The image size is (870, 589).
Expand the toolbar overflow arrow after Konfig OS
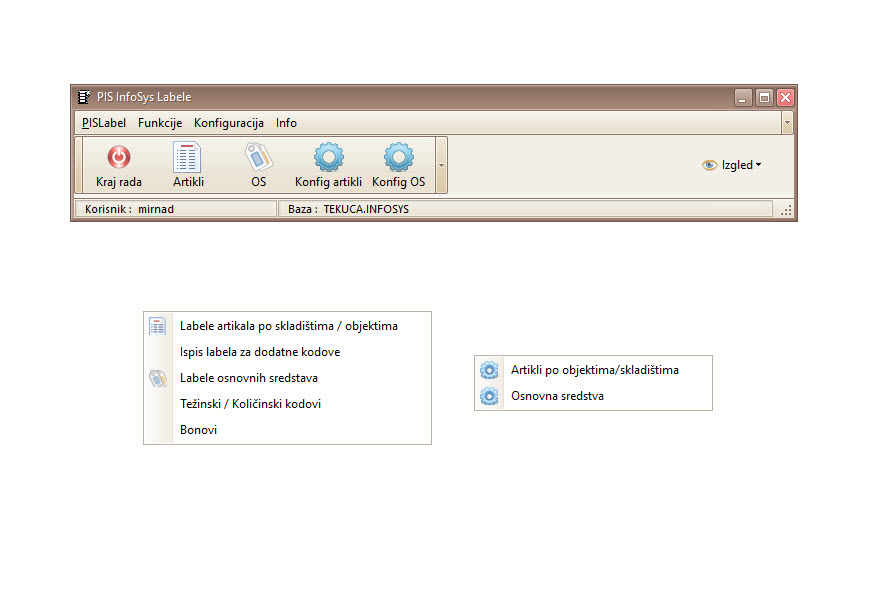[442, 165]
